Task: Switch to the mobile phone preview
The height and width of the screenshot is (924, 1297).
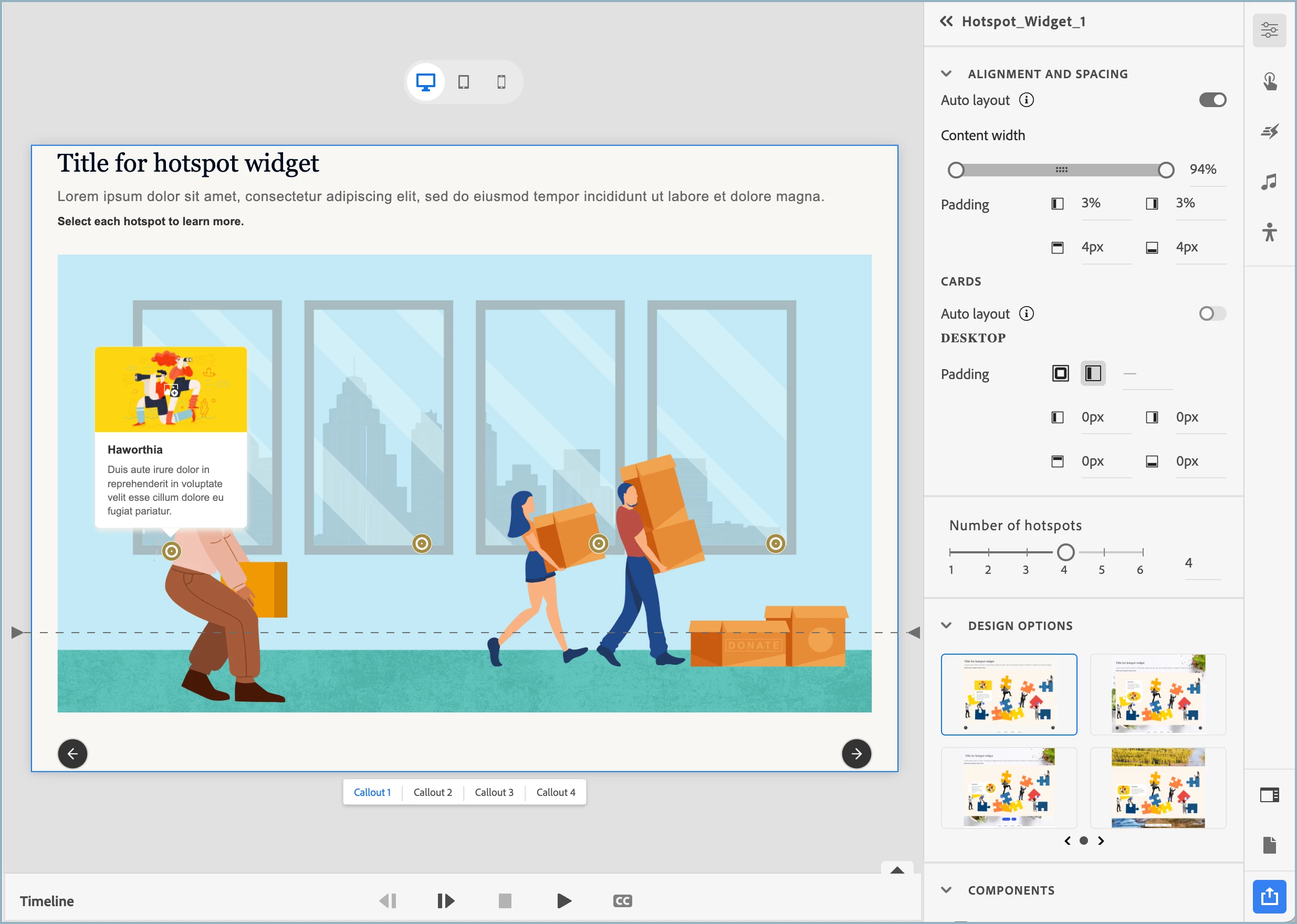Action: pyautogui.click(x=501, y=82)
